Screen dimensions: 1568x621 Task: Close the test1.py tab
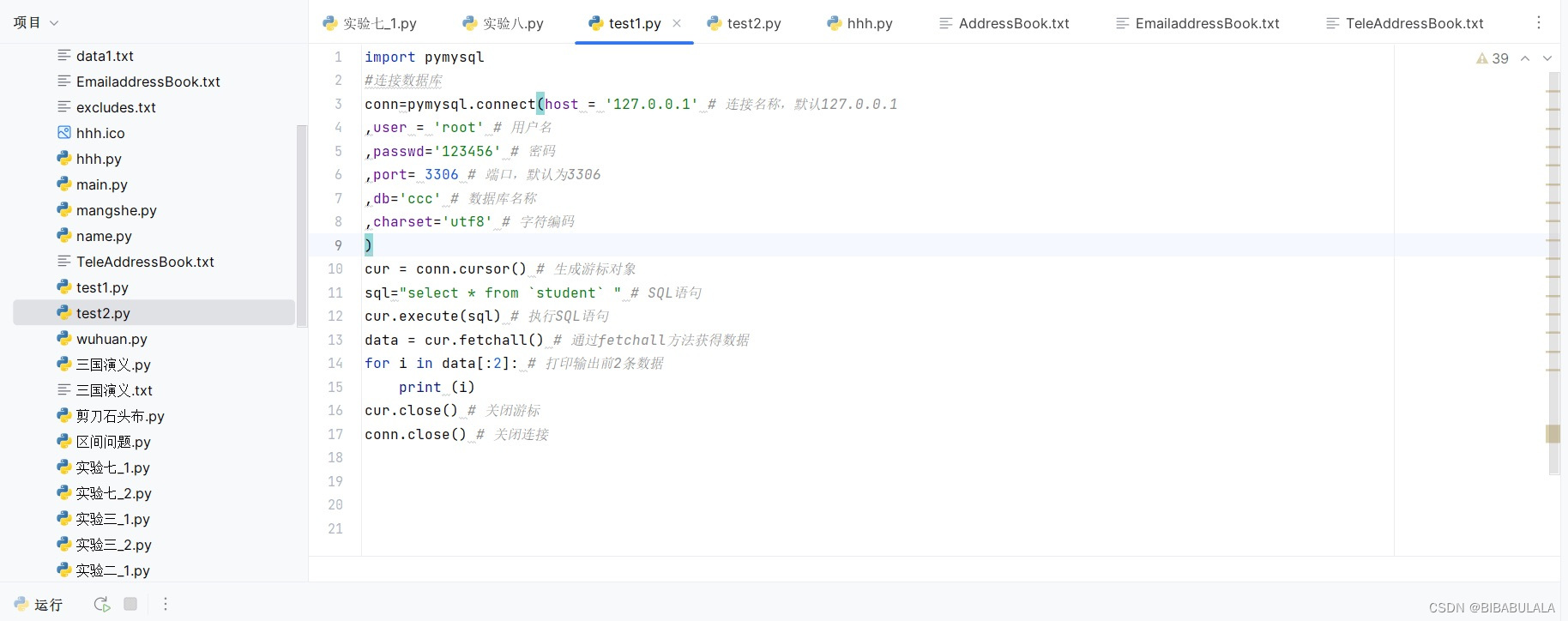(x=677, y=23)
